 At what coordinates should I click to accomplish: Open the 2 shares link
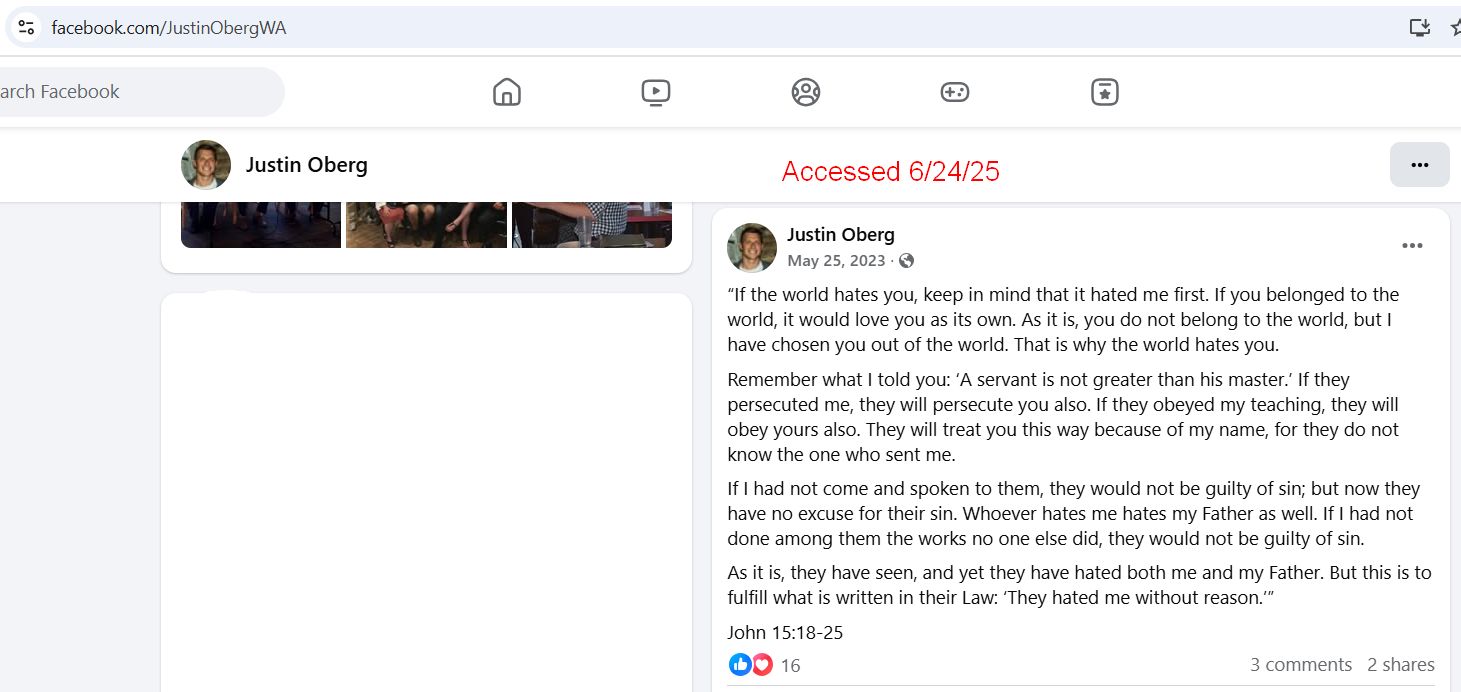1401,665
